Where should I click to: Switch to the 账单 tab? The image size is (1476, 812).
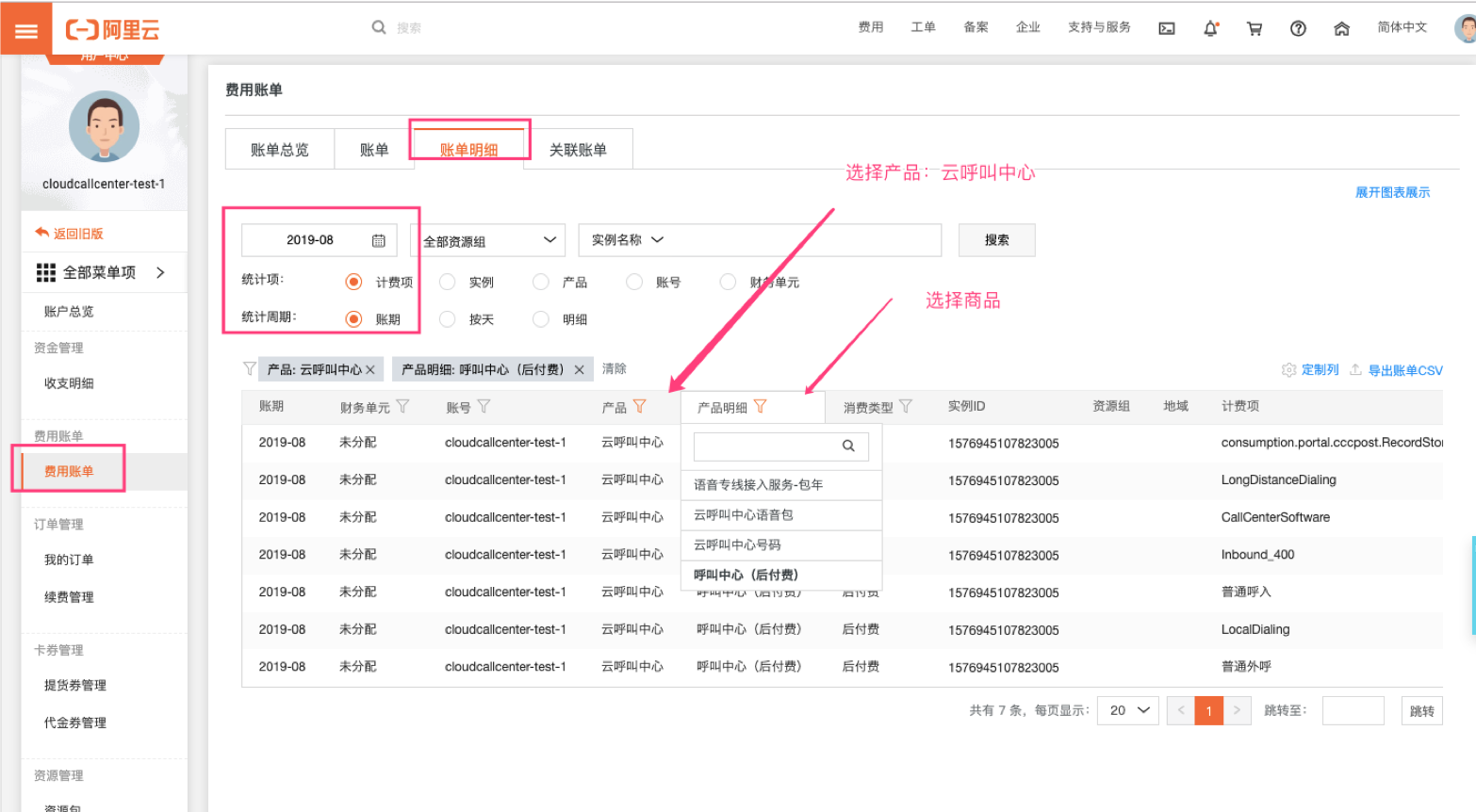pos(374,149)
